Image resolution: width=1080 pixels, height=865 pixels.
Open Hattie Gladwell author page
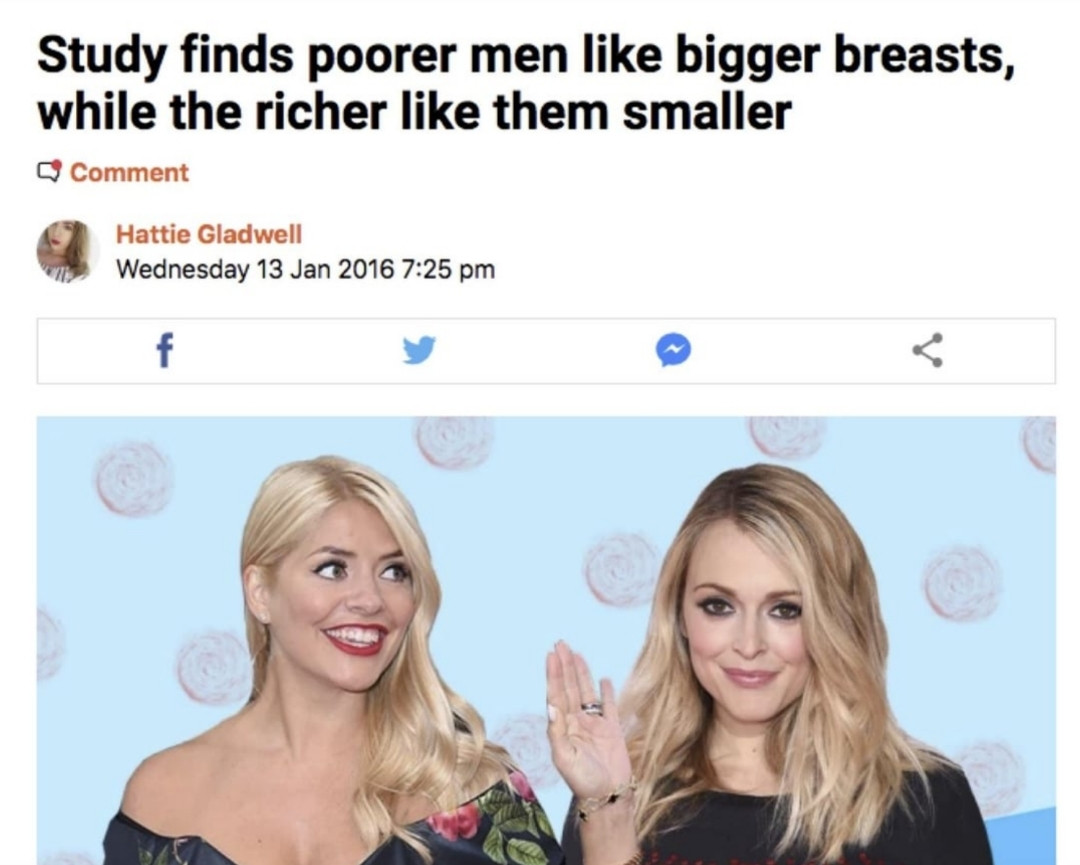[x=209, y=234]
